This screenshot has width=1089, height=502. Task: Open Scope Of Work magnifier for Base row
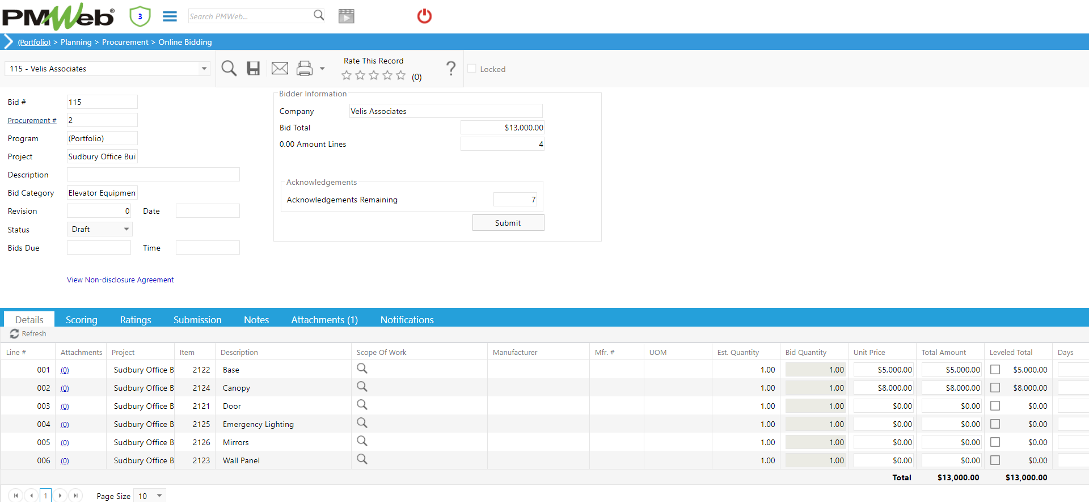tap(362, 369)
